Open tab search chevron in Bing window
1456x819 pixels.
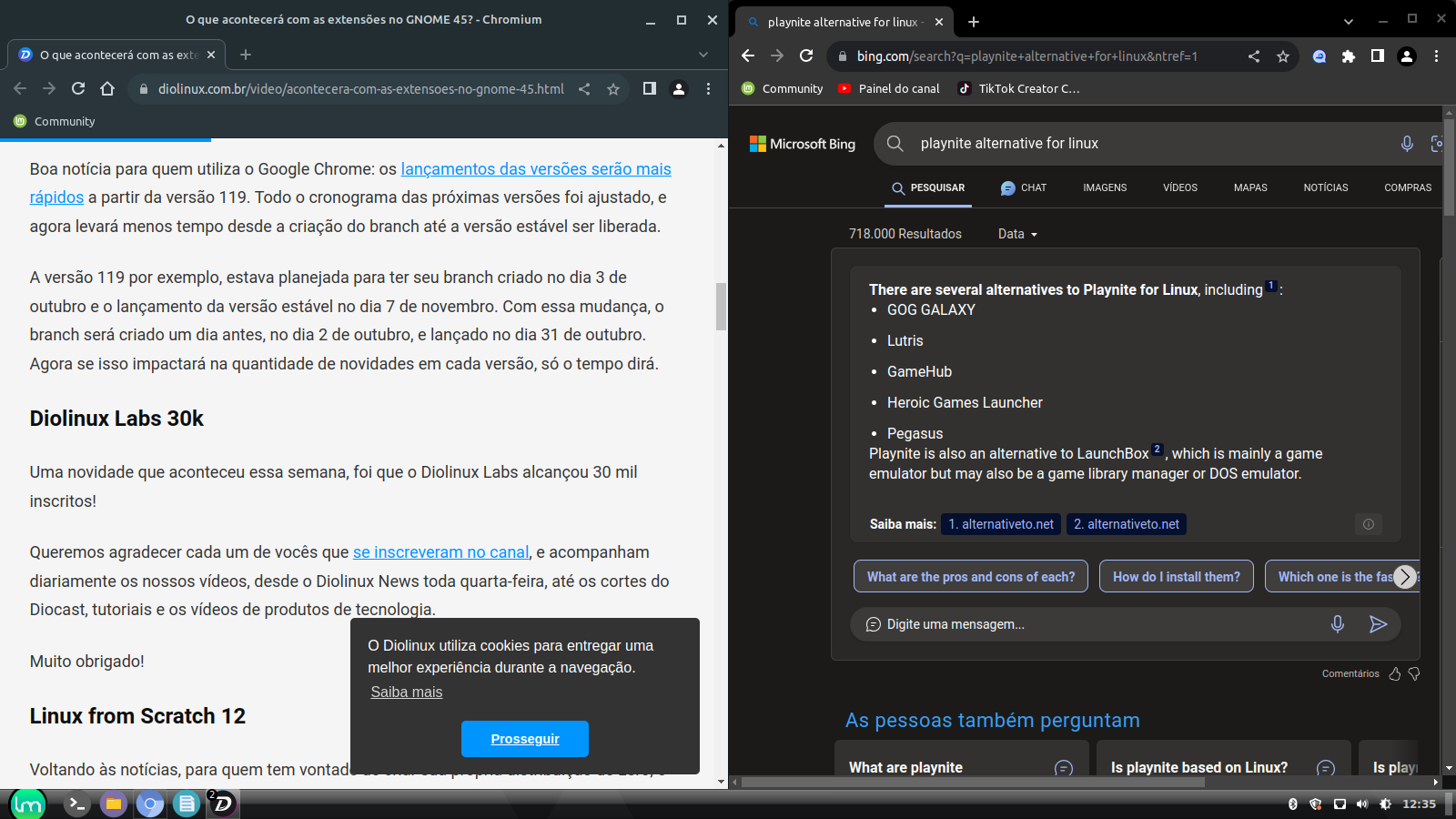pyautogui.click(x=1349, y=22)
